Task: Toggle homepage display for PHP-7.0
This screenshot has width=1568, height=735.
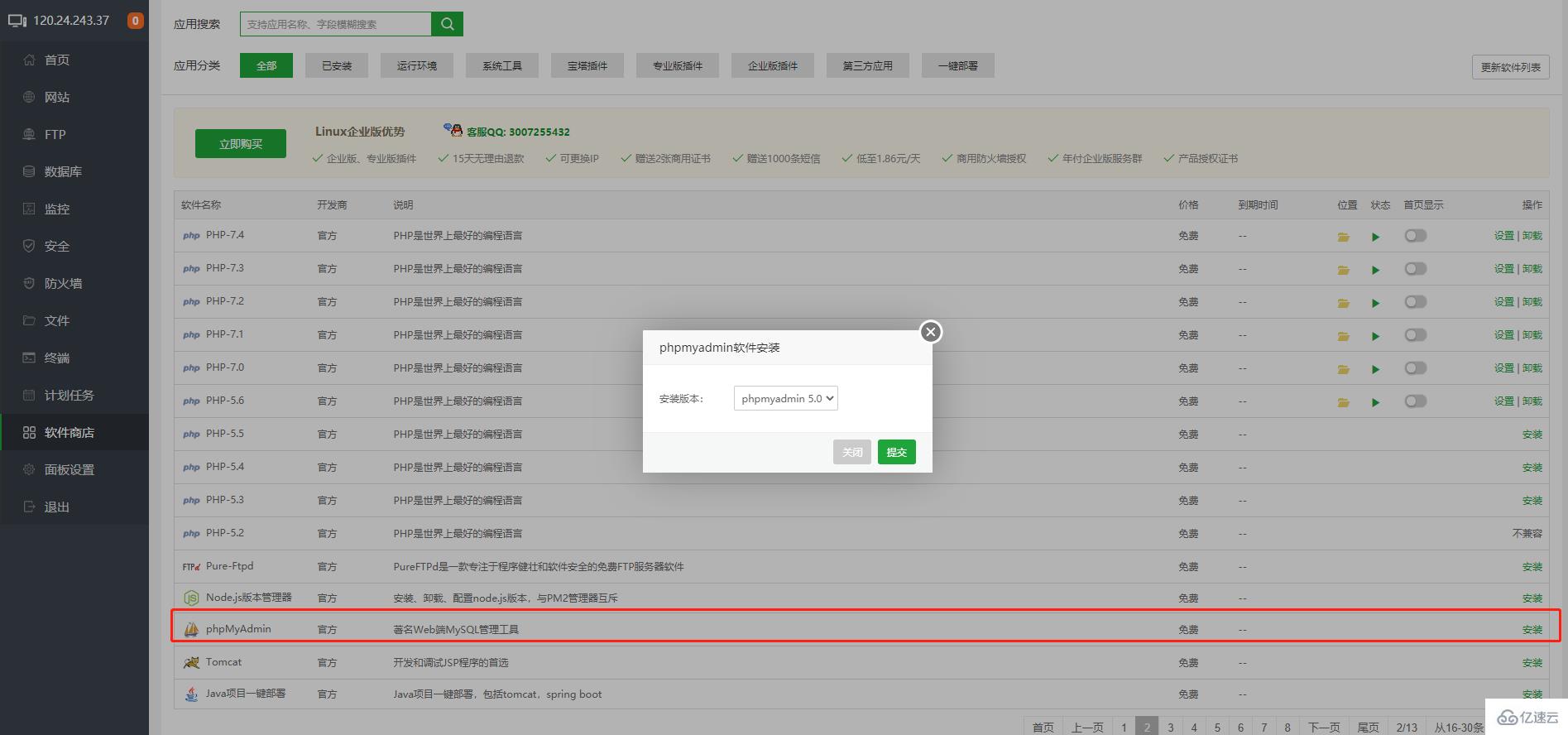Action: tap(1415, 368)
